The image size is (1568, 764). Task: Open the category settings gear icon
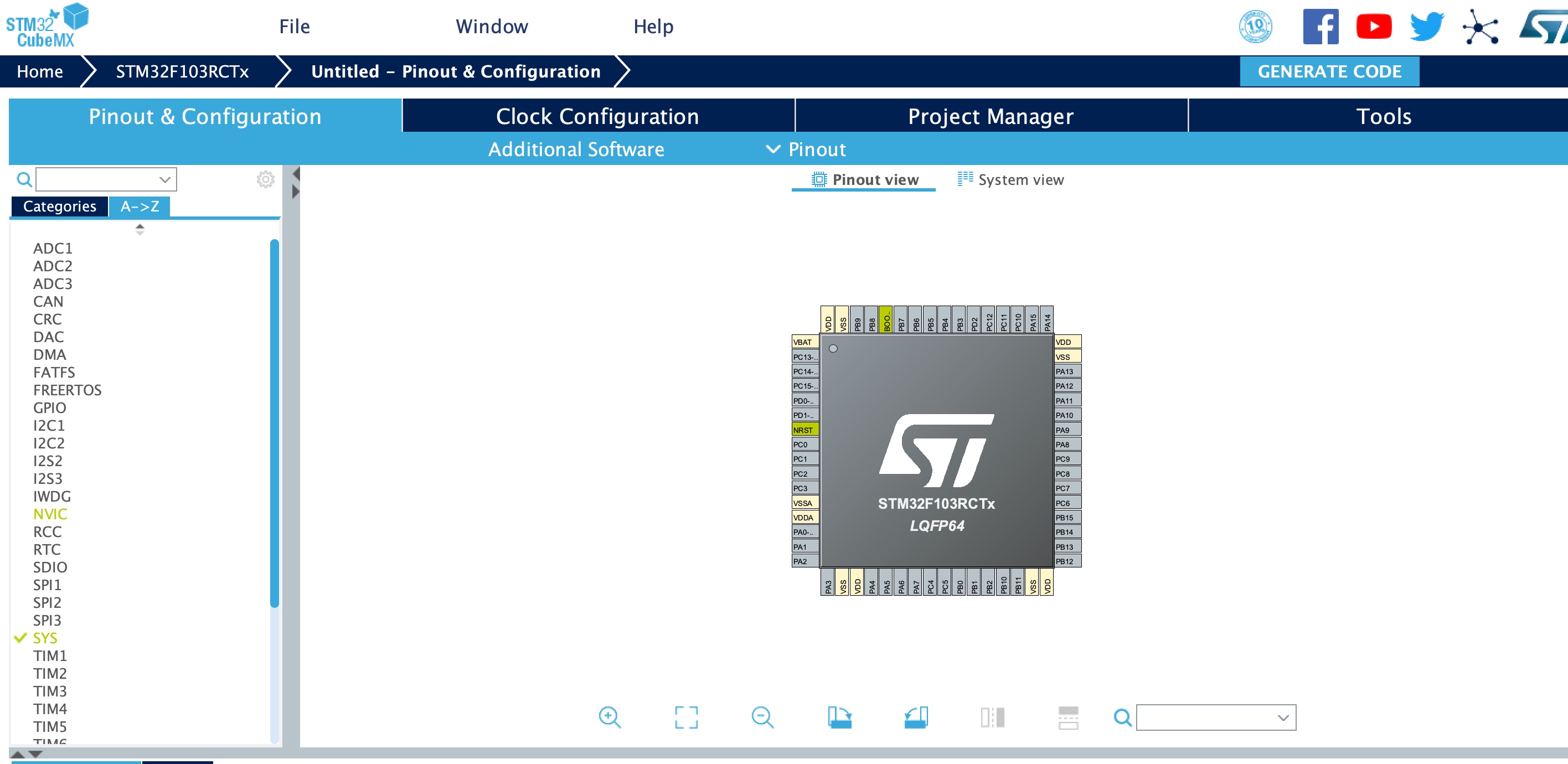[x=265, y=179]
